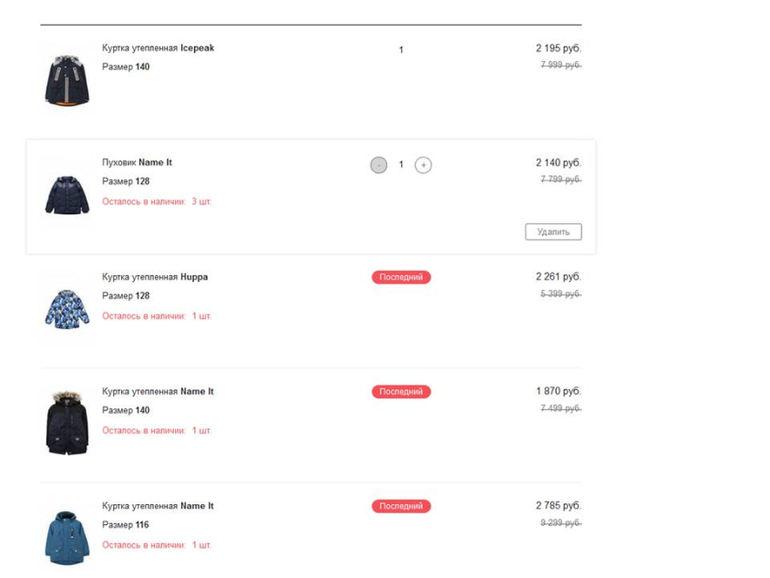Viewport: 770px width, 578px height.
Task: Open the Пуховик Name It thumbnail
Action: (67, 195)
